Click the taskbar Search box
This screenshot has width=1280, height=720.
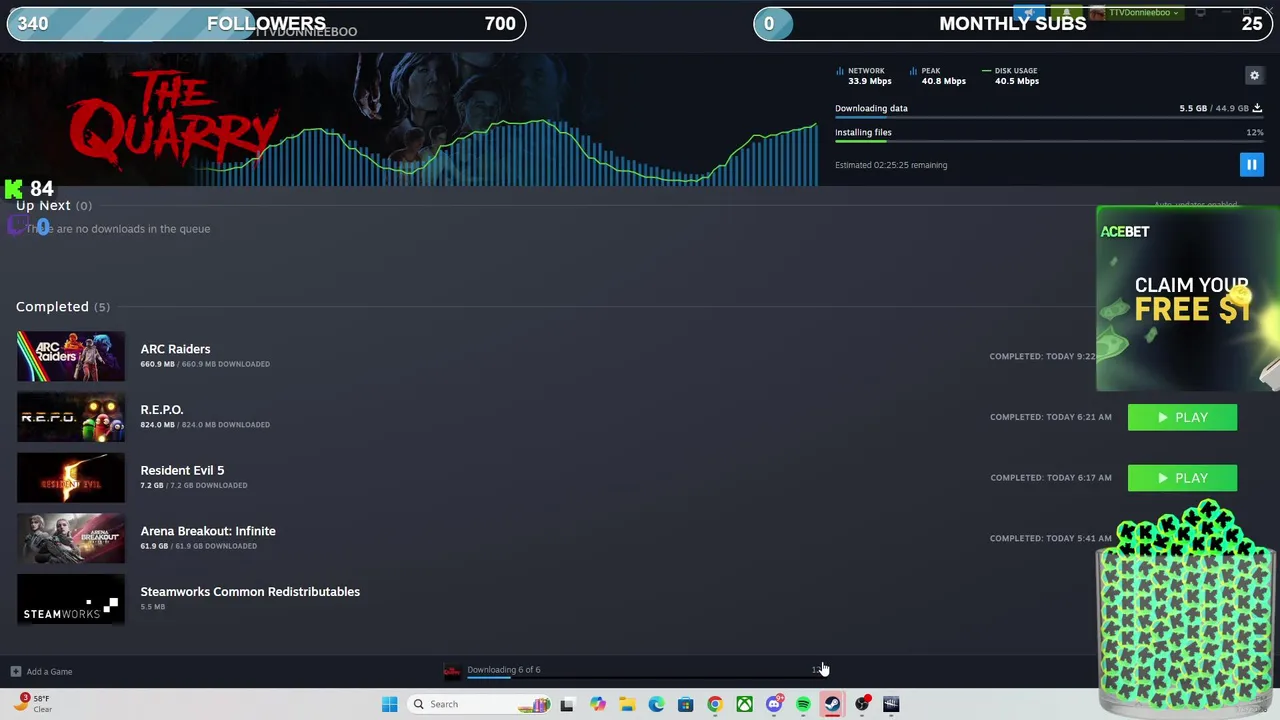click(x=480, y=704)
